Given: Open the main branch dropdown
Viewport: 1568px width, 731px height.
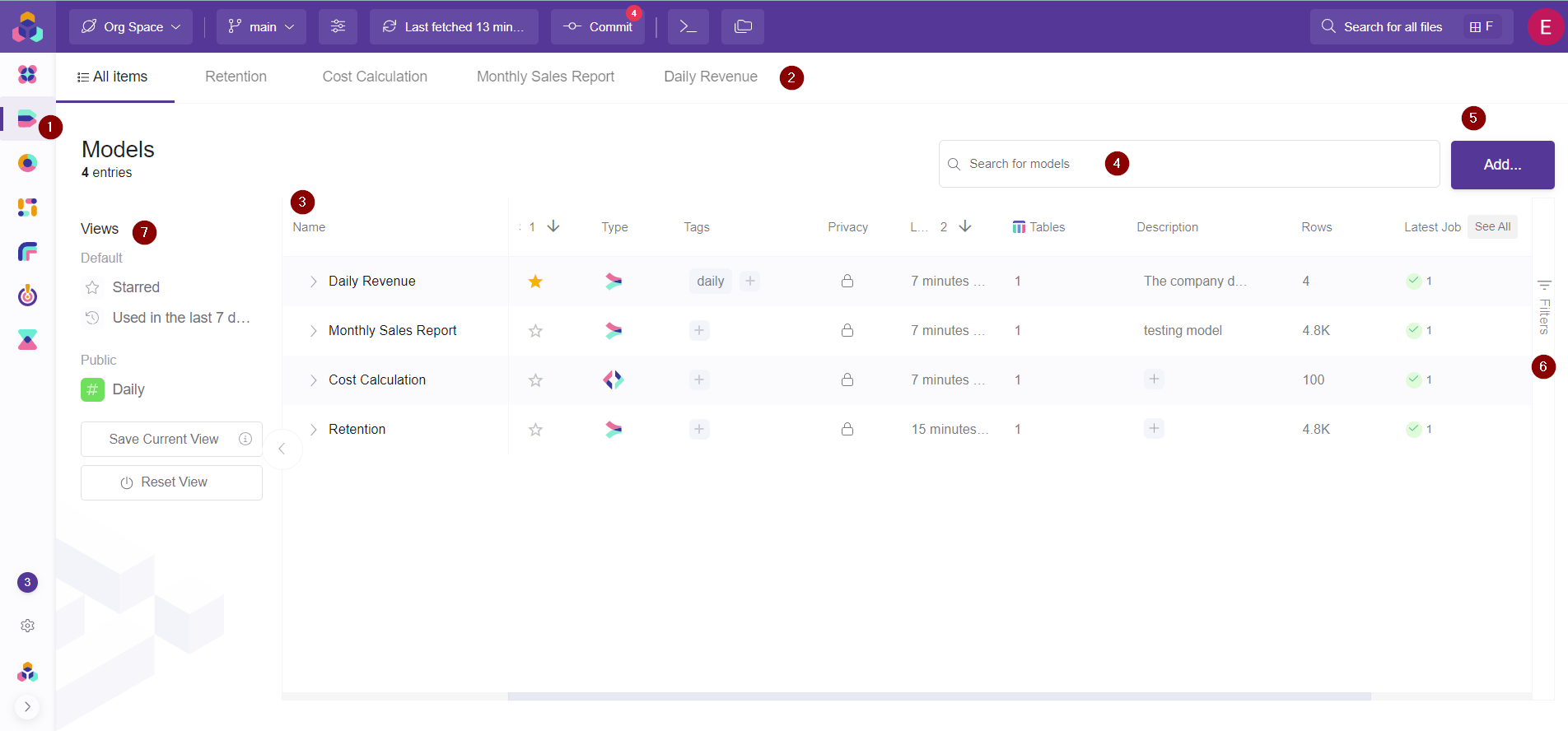Looking at the screenshot, I should (x=261, y=26).
